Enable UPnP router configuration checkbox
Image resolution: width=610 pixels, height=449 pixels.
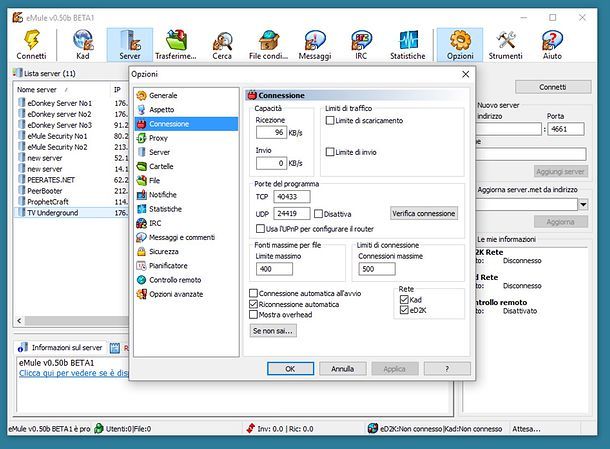coord(260,229)
